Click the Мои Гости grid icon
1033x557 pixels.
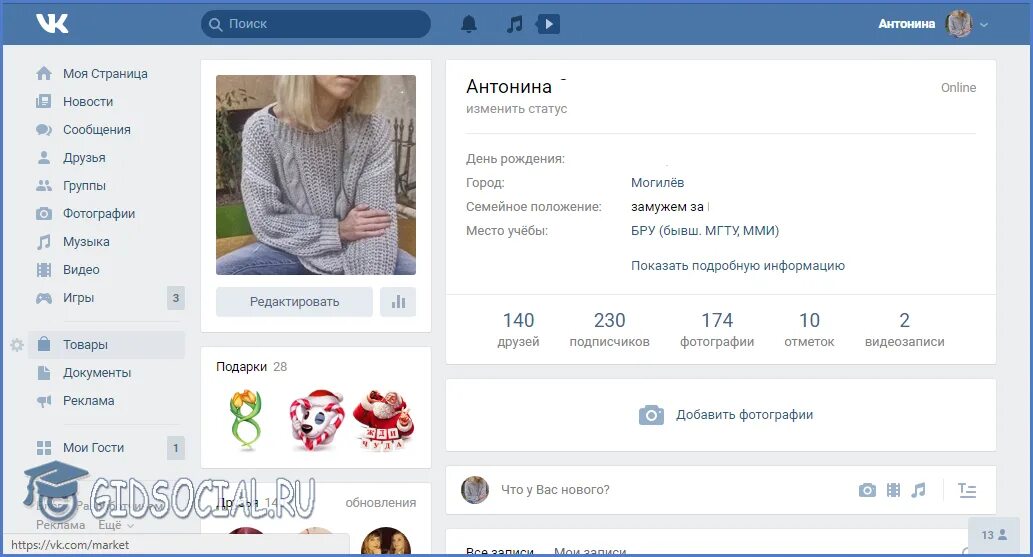click(x=43, y=448)
